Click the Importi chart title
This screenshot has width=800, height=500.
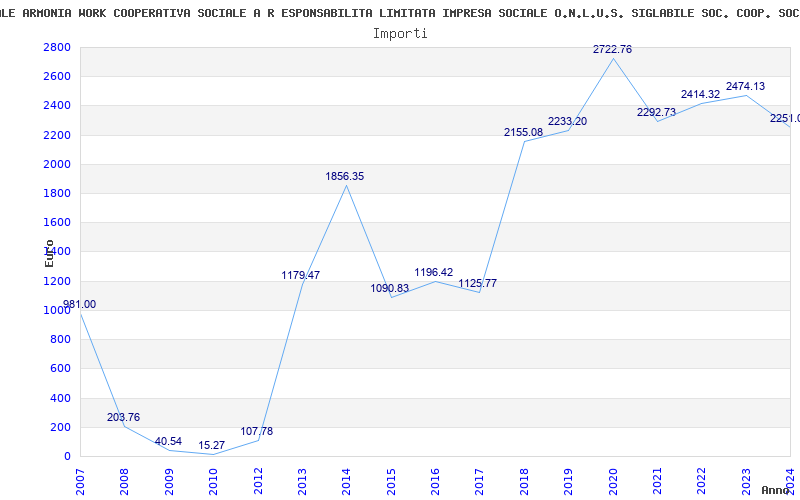coord(400,34)
